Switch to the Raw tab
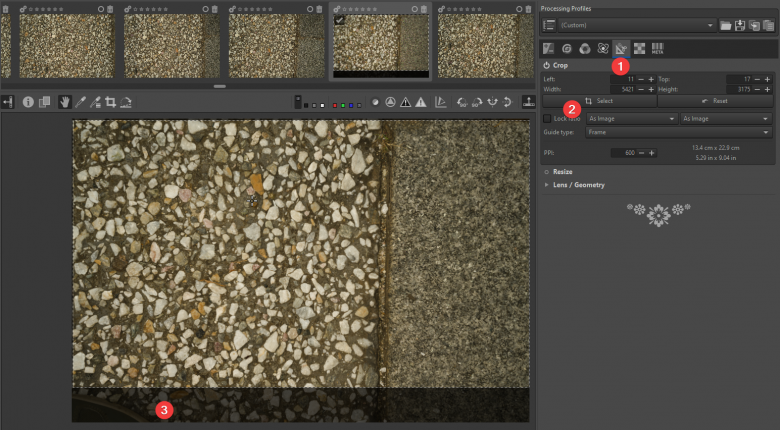 639,49
